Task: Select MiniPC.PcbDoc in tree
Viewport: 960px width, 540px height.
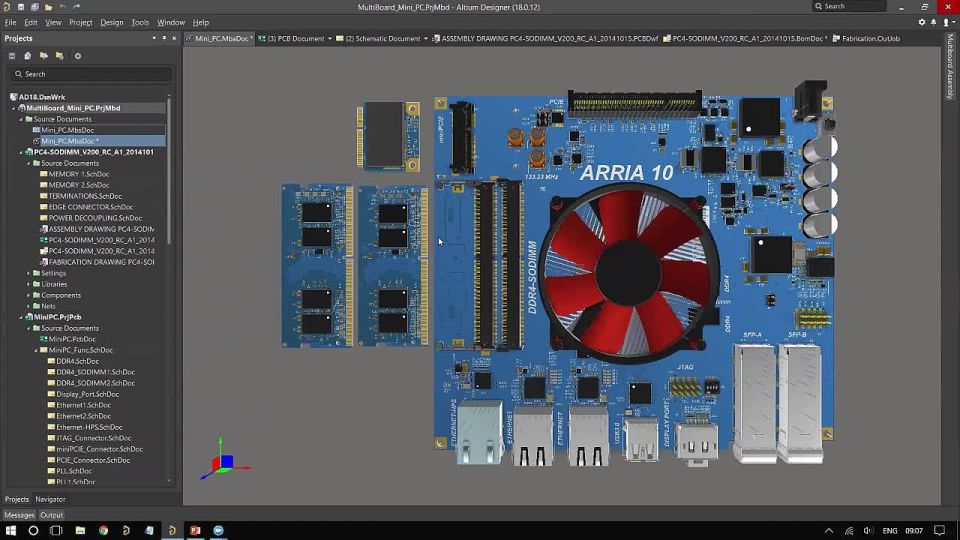Action: (x=72, y=339)
